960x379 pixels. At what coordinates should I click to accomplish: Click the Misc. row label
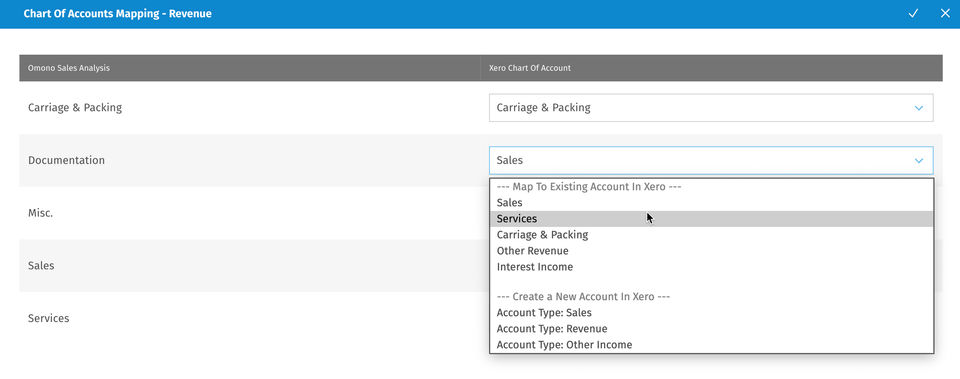(x=40, y=213)
